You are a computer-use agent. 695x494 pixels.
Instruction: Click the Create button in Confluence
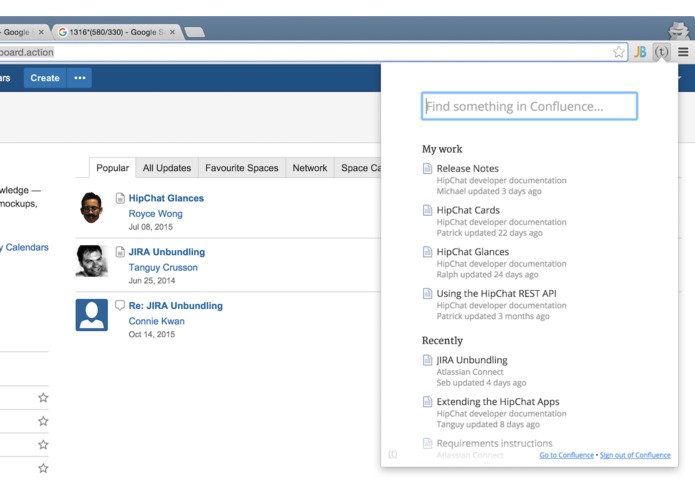click(45, 78)
